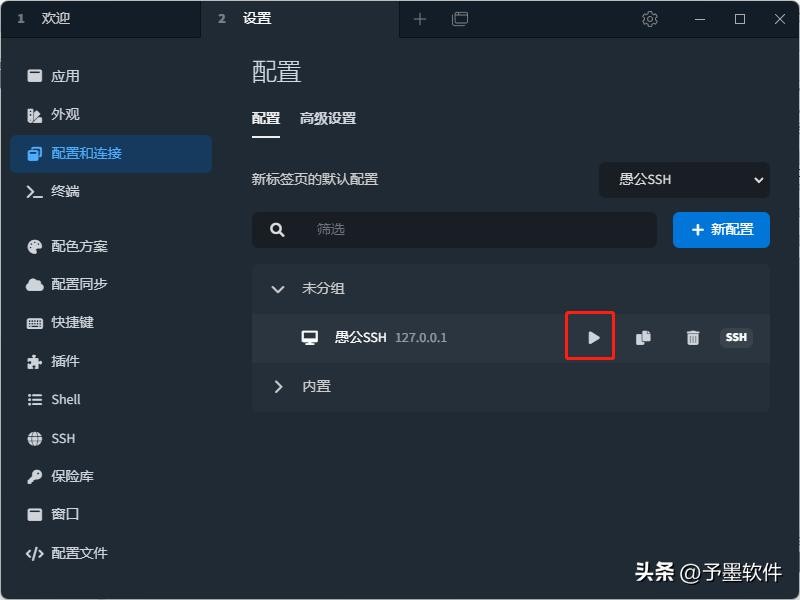Open 配置同步 config sync section
This screenshot has height=600, width=800.
(79, 284)
